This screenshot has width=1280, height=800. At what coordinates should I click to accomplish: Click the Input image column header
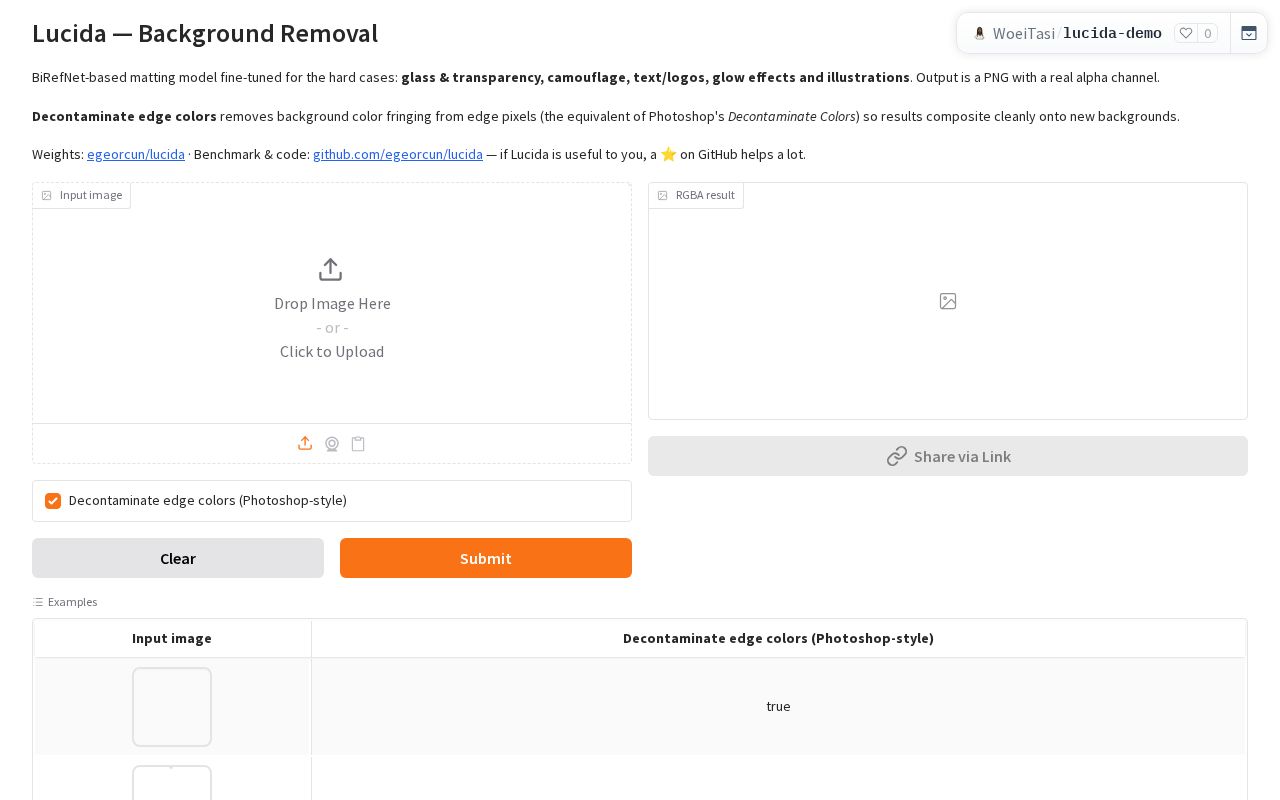172,638
